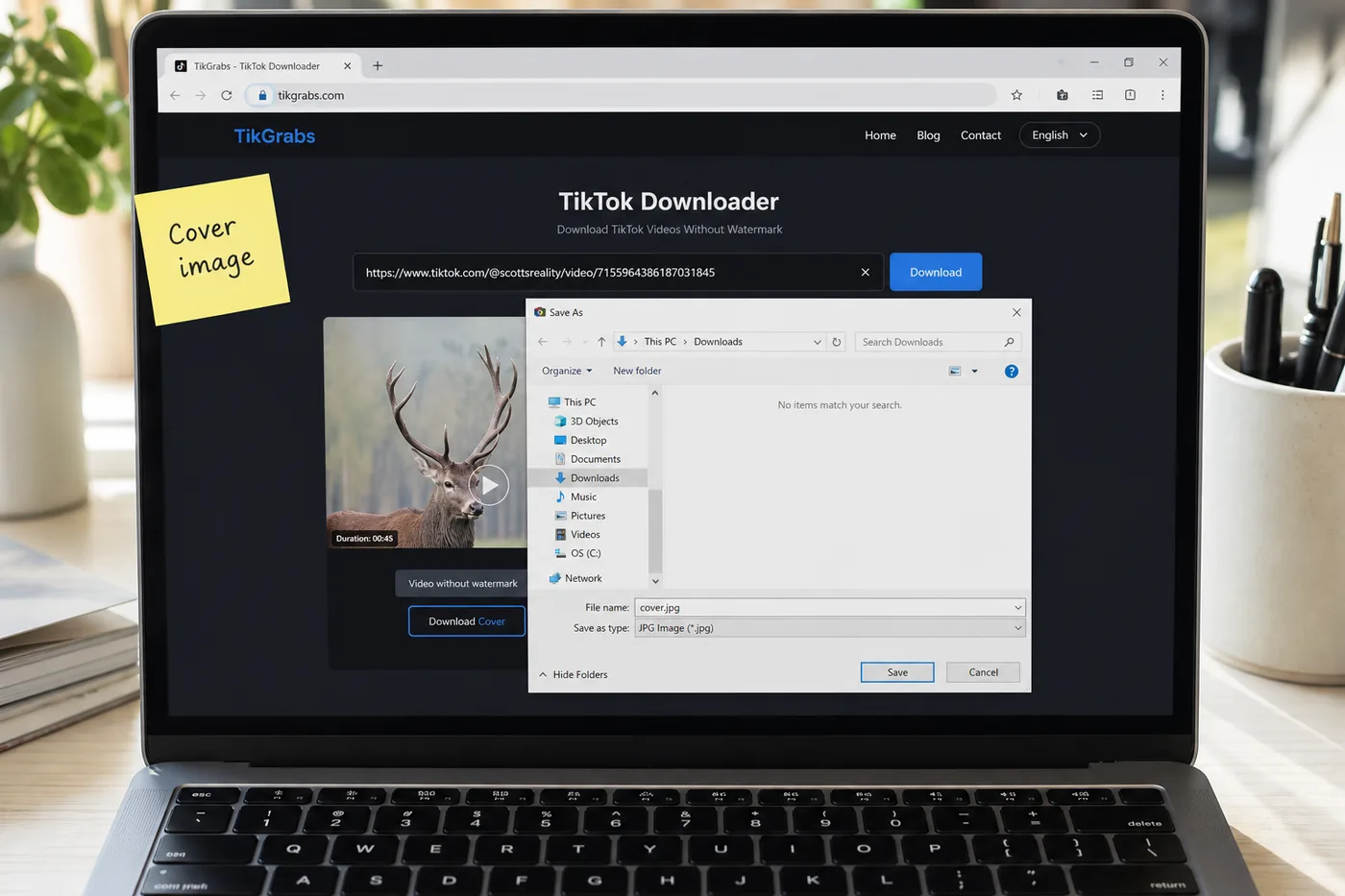1345x896 pixels.
Task: Bookmark this page with the star icon
Action: [1016, 95]
